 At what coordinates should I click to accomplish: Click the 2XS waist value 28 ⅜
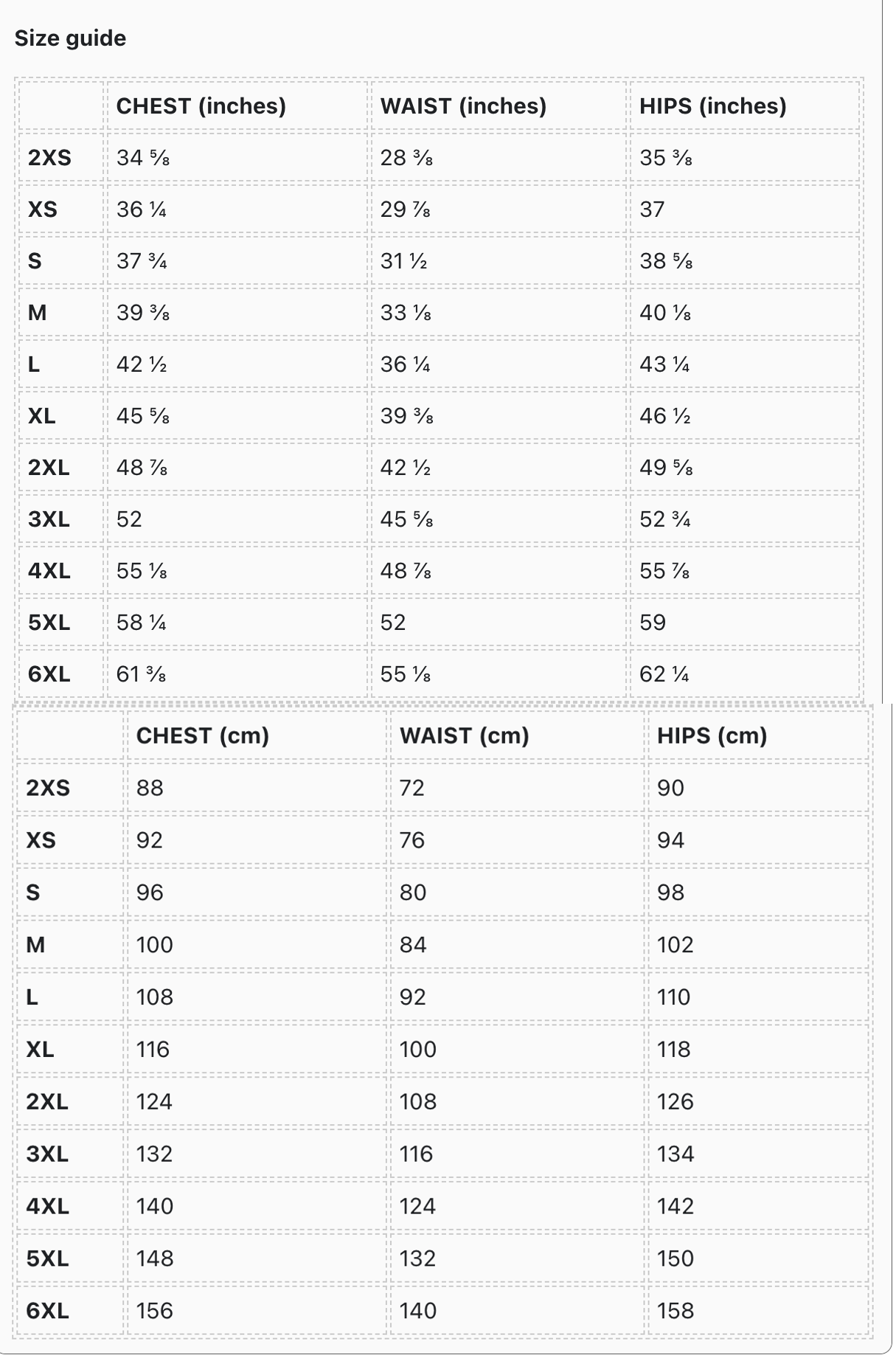coord(406,158)
